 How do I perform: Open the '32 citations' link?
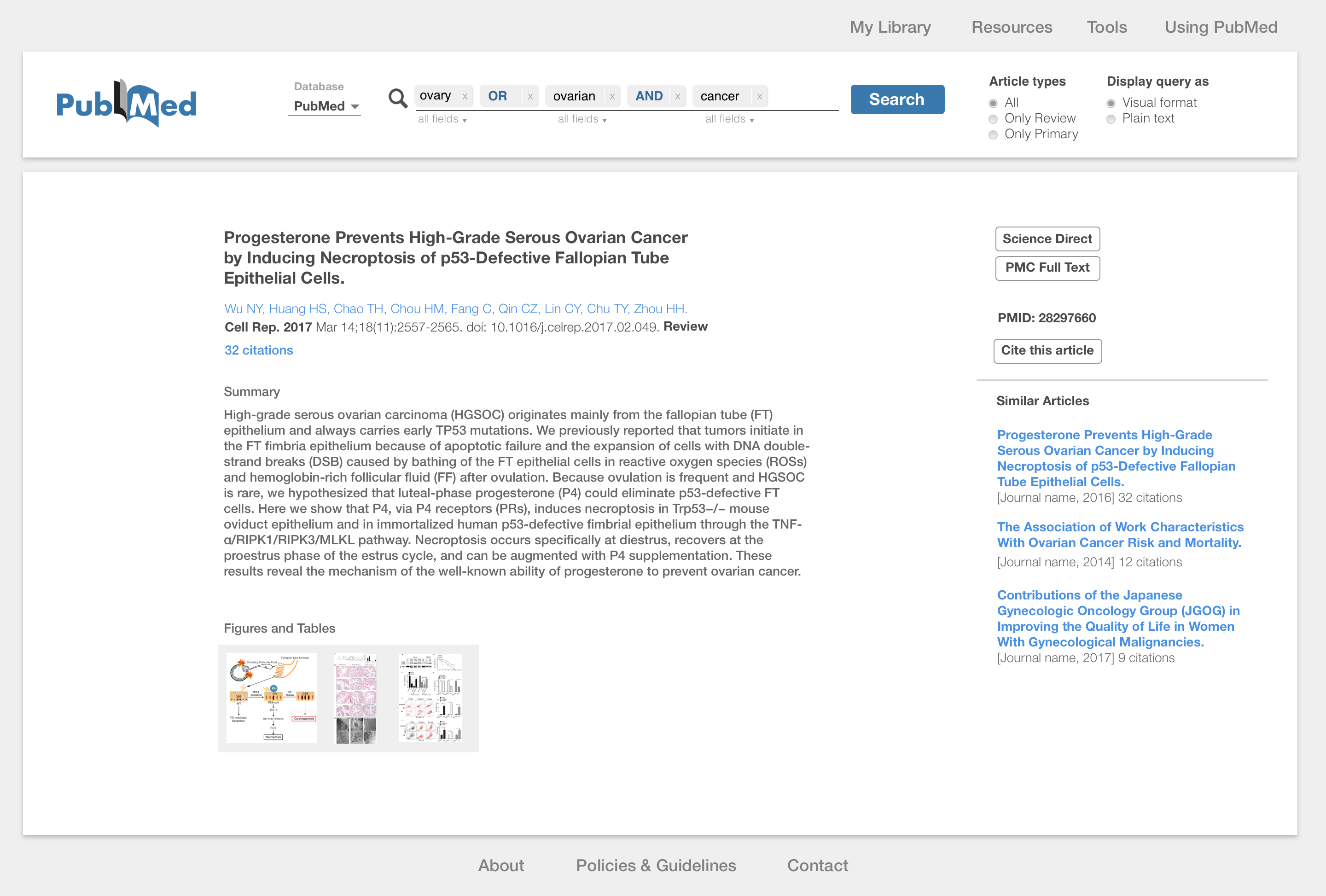click(x=258, y=350)
